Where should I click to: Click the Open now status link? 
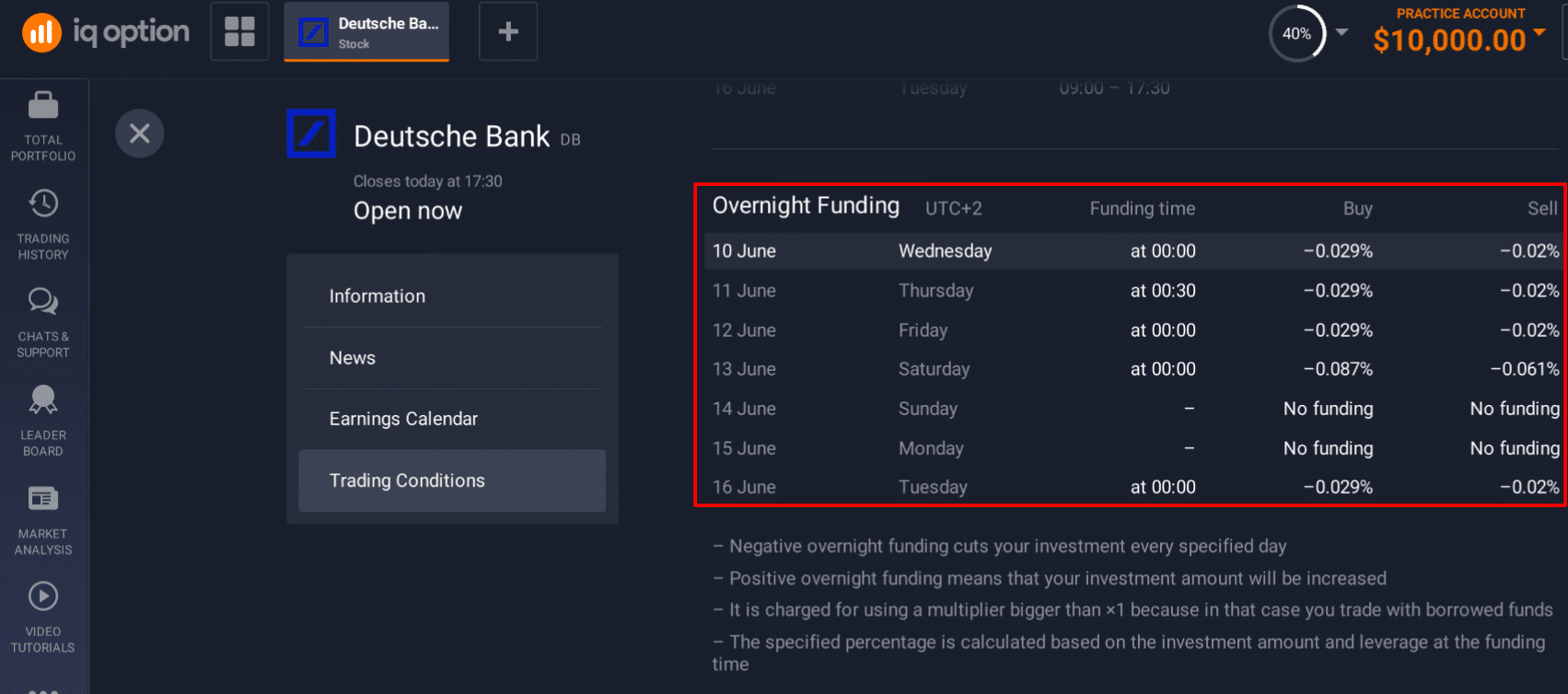(407, 210)
